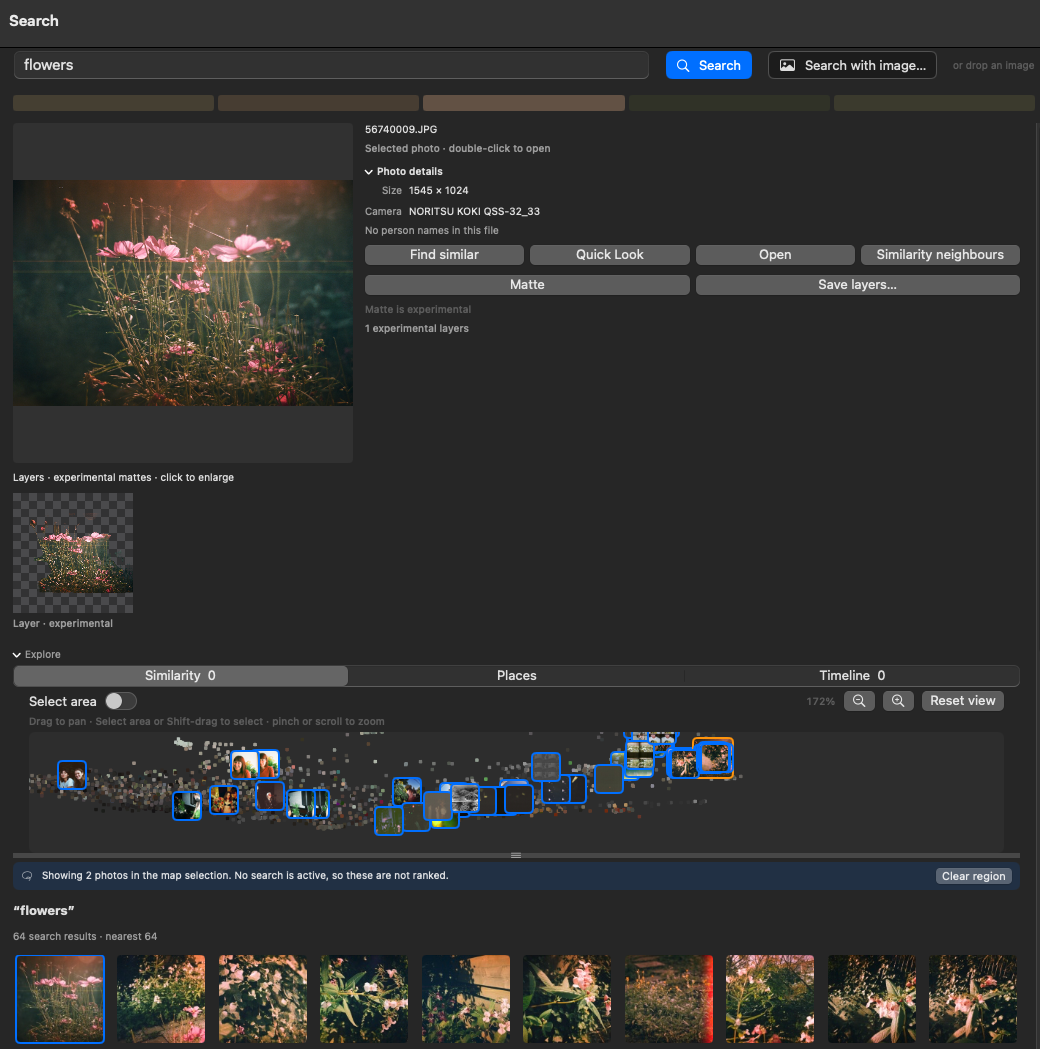Open Quick Look for selected photo
The image size is (1040, 1049).
coord(609,255)
